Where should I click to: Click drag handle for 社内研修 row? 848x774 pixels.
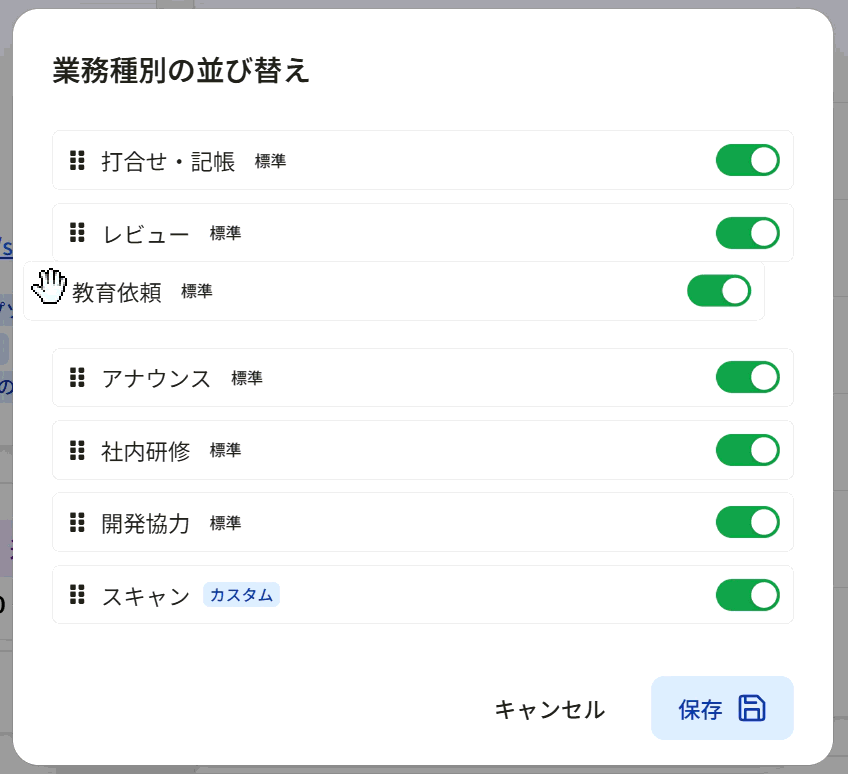tap(77, 450)
